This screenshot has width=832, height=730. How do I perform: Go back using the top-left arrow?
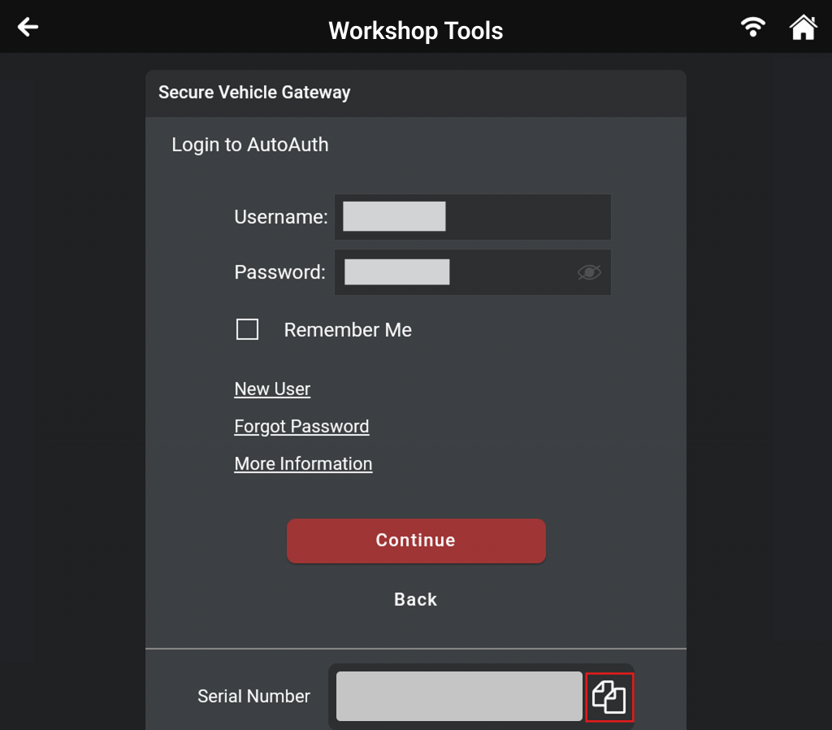pyautogui.click(x=28, y=27)
